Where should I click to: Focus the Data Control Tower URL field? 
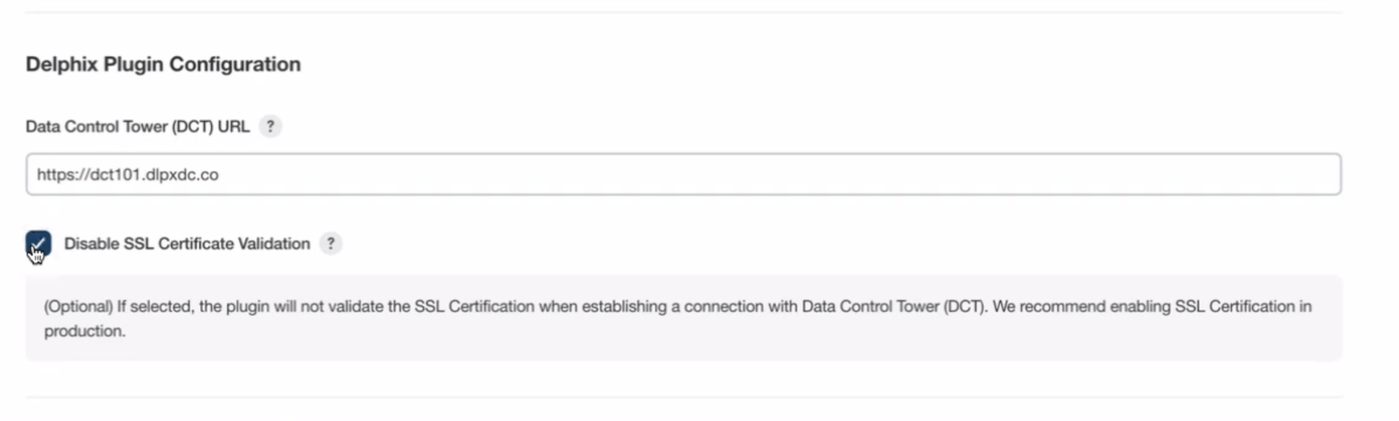683,174
